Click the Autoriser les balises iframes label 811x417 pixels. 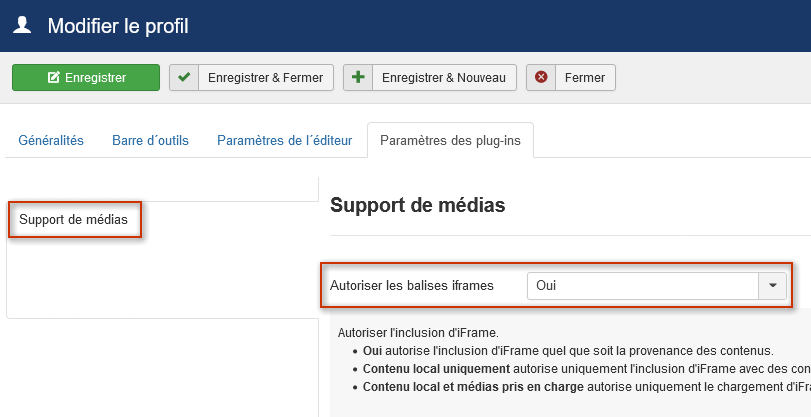click(x=412, y=286)
